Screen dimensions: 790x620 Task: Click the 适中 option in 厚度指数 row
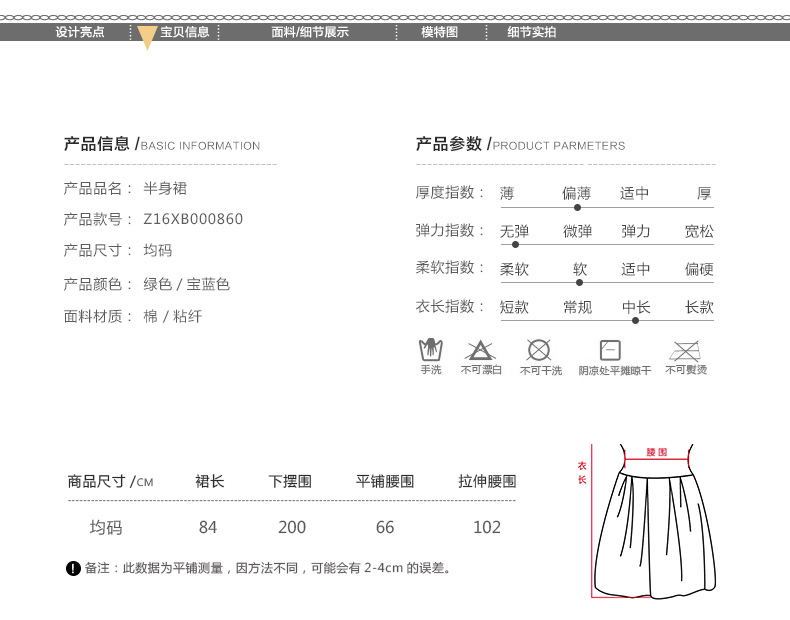(634, 193)
